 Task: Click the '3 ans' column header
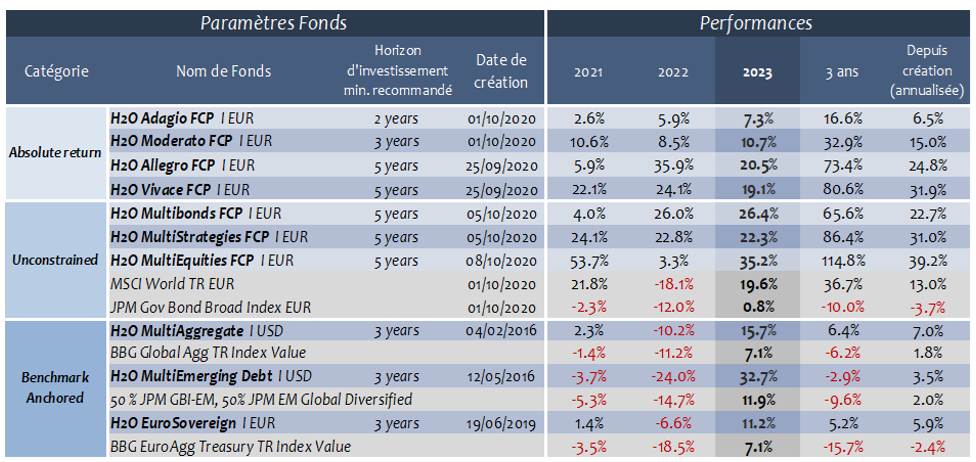(842, 72)
